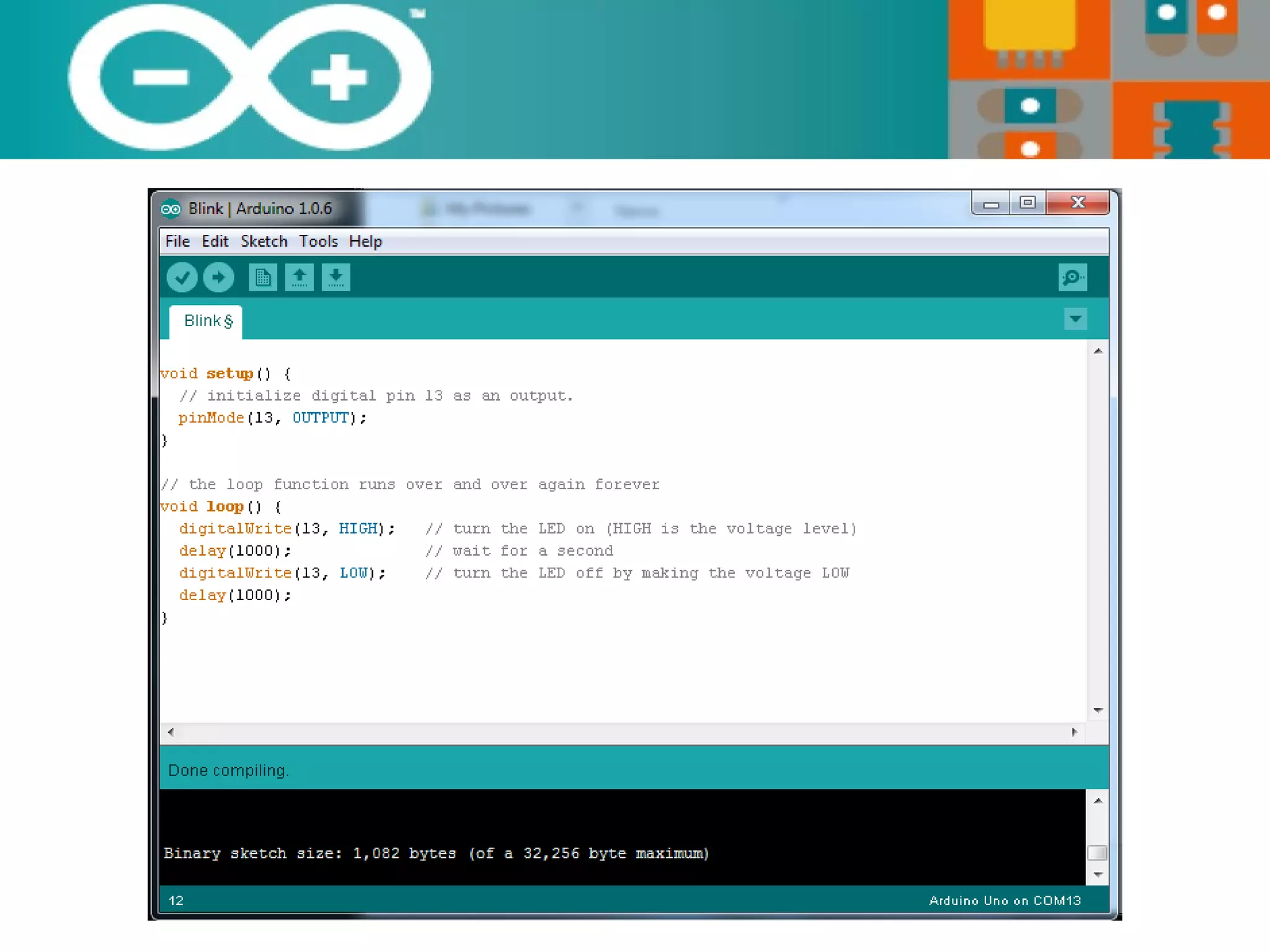Screen dimensions: 1270x952
Task: Open a sketch with up-arrow icon
Action: point(299,277)
